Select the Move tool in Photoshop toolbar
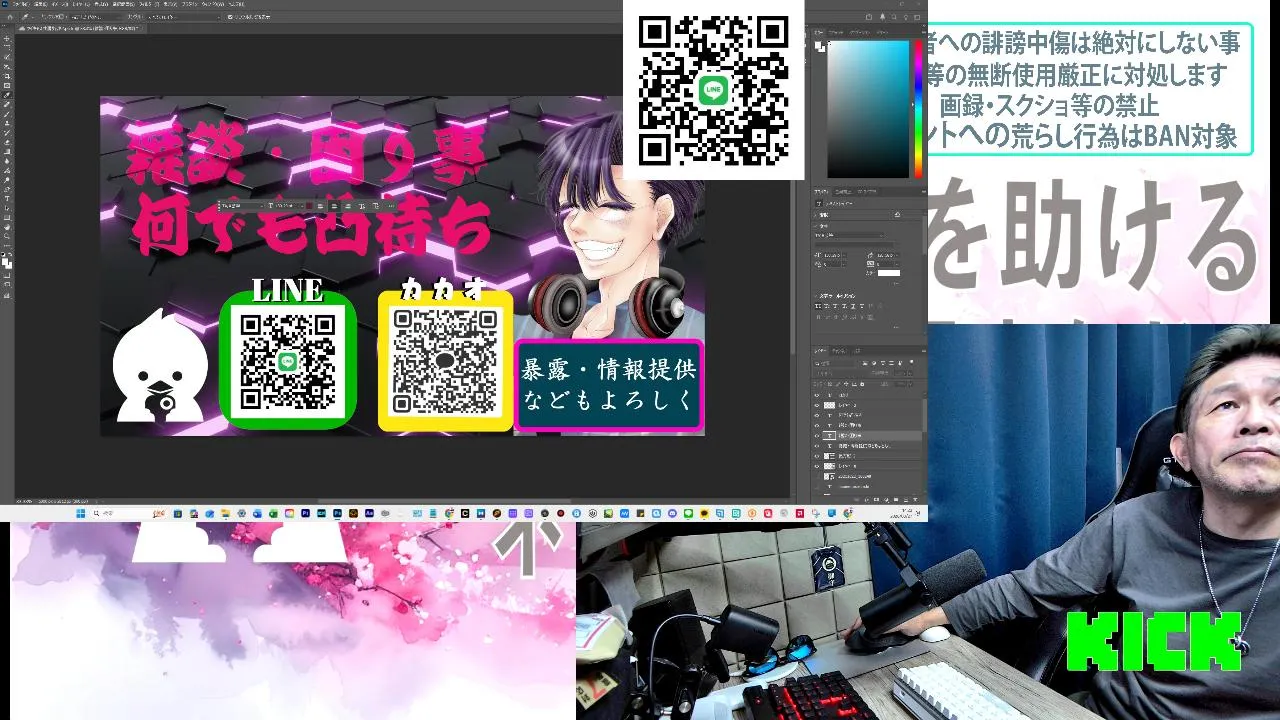 [7, 38]
